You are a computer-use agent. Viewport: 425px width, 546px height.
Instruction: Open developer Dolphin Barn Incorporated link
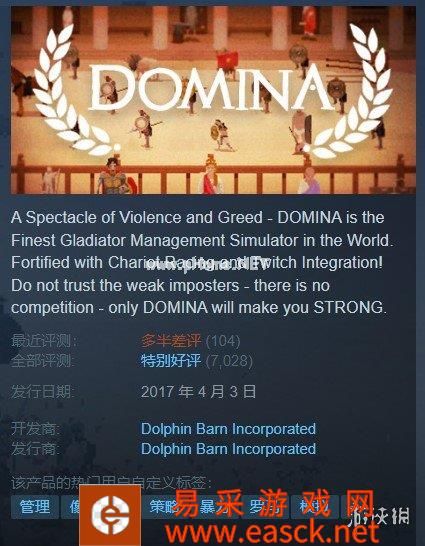pyautogui.click(x=228, y=429)
